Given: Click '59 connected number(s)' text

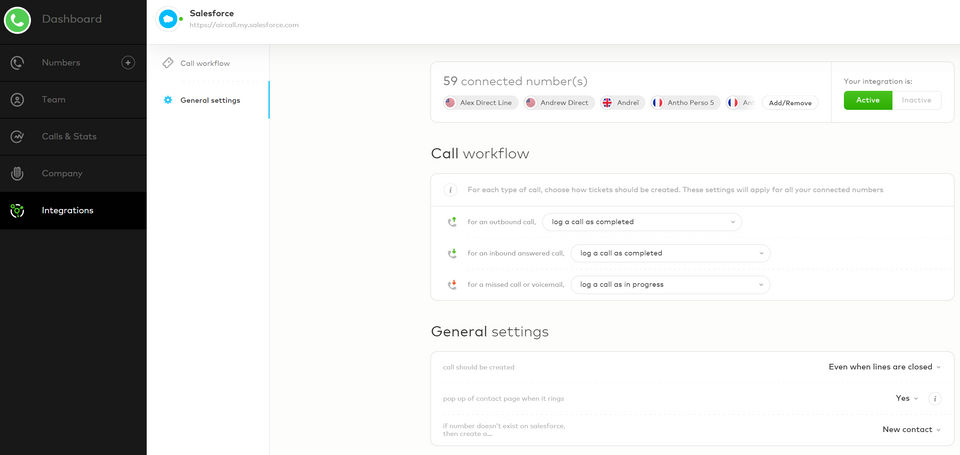Looking at the screenshot, I should pos(515,81).
